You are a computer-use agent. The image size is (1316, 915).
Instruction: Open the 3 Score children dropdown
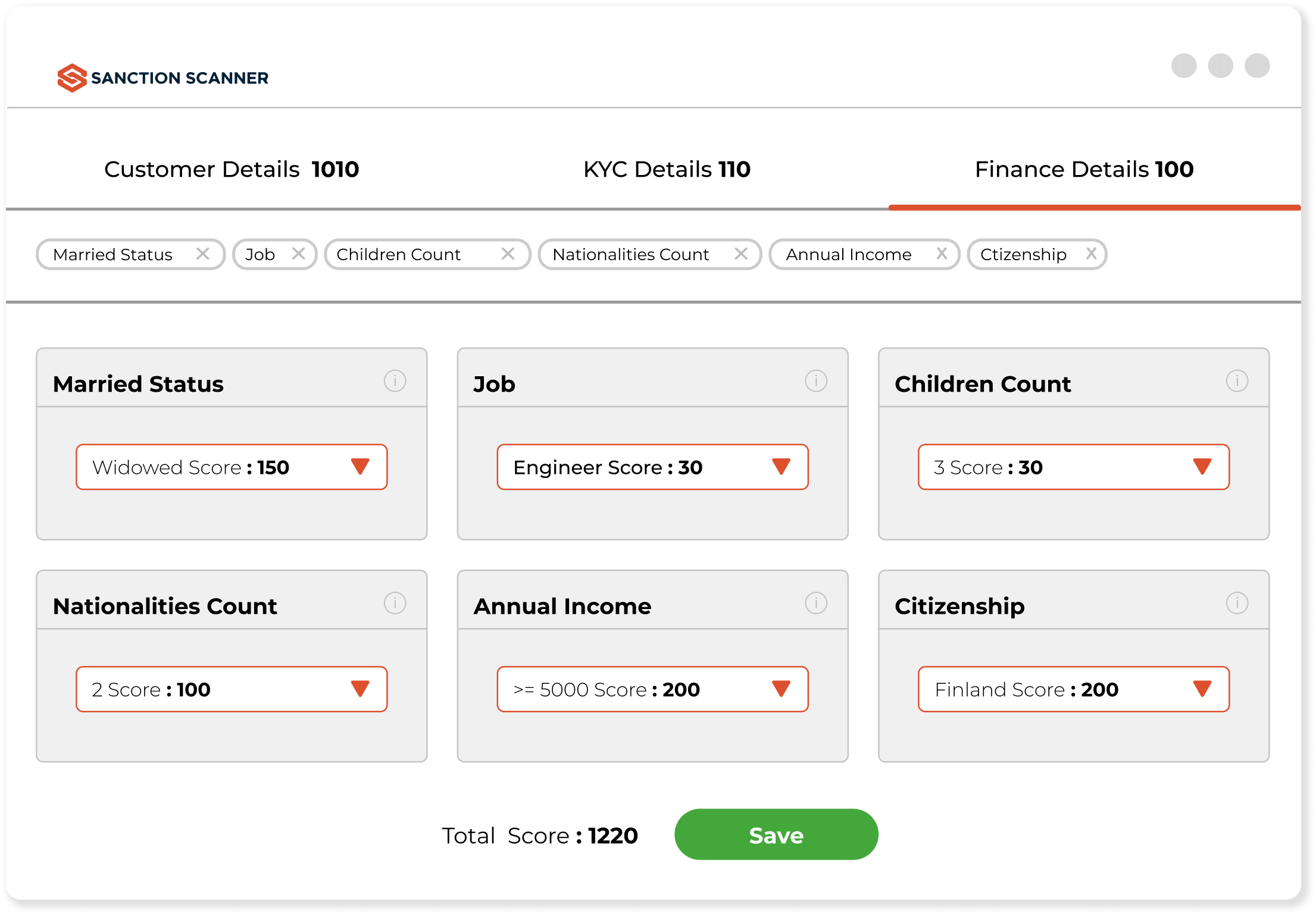(1074, 467)
